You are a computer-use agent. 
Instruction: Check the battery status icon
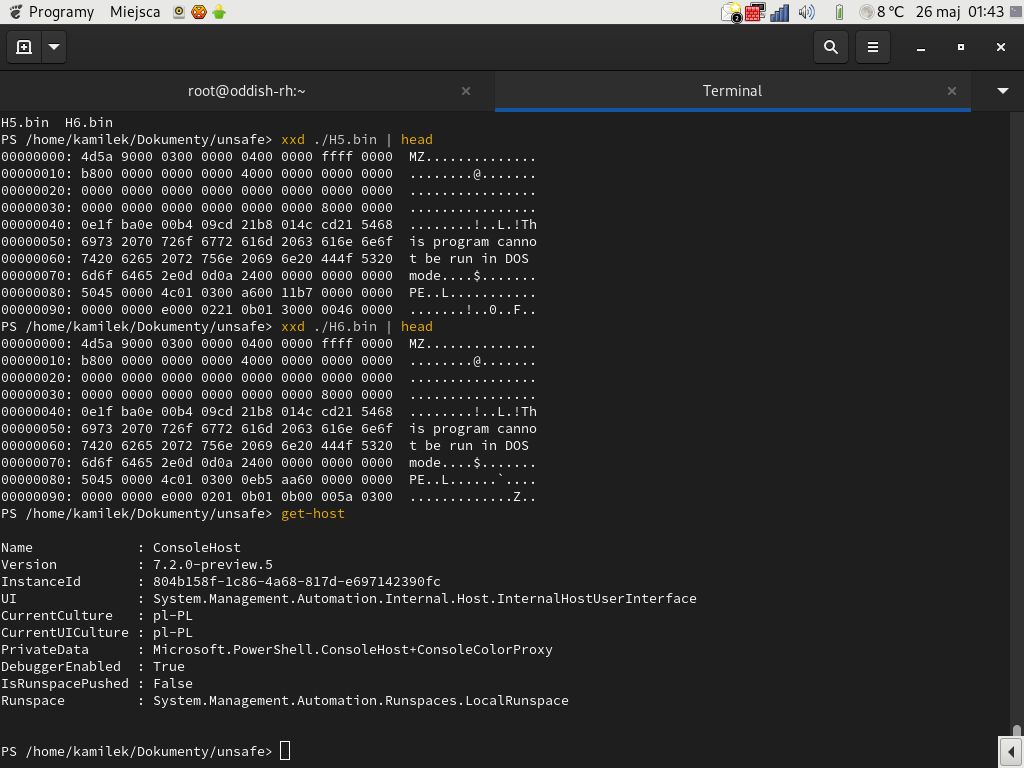[839, 12]
